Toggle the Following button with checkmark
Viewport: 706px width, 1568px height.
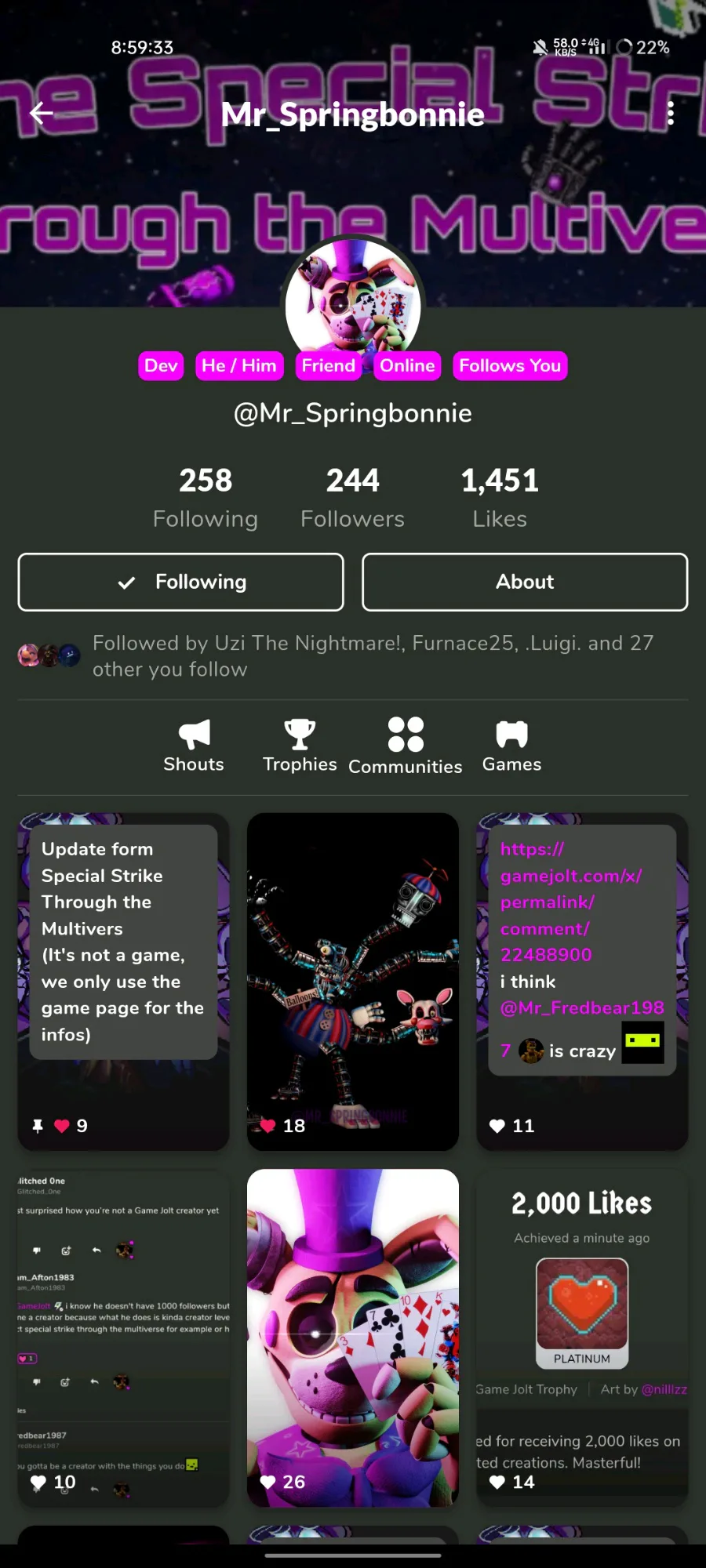[180, 582]
